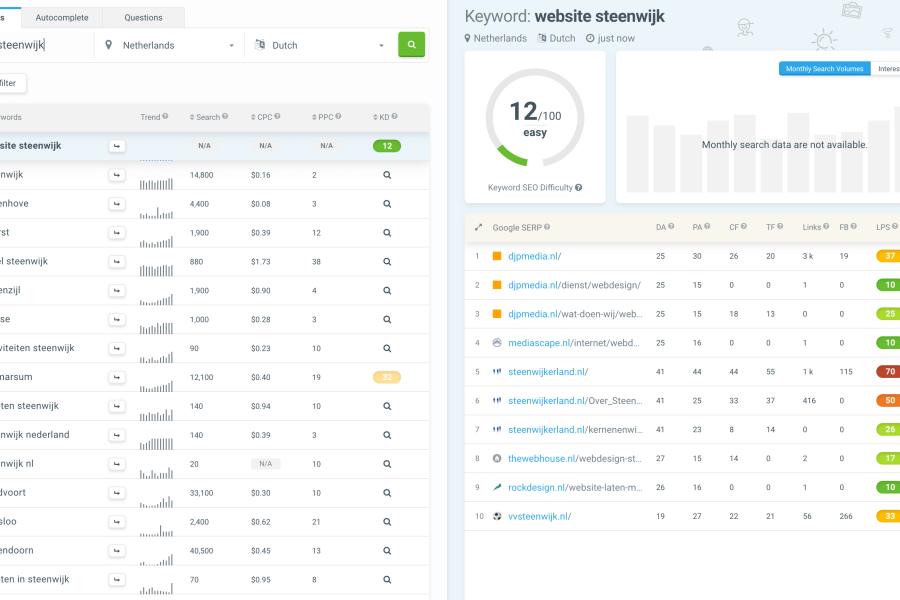The image size is (900, 600).
Task: Expand the Google SERP table
Action: point(478,227)
